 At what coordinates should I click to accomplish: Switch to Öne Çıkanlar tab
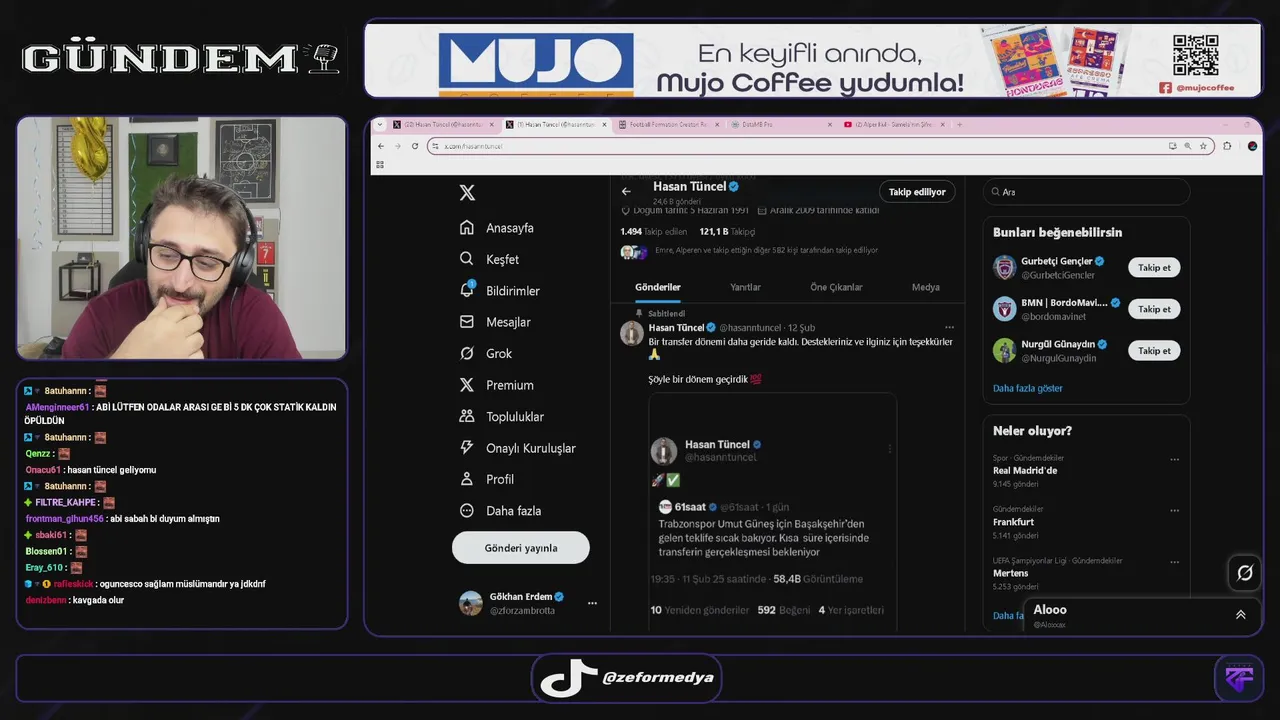pos(836,287)
